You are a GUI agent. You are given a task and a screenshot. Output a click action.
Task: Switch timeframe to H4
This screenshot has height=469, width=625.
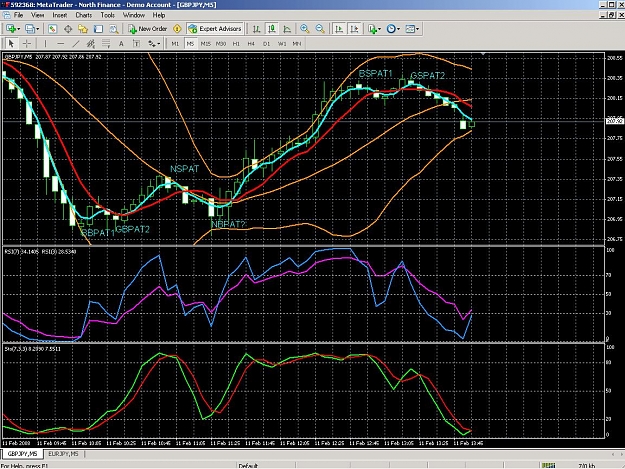(x=251, y=43)
